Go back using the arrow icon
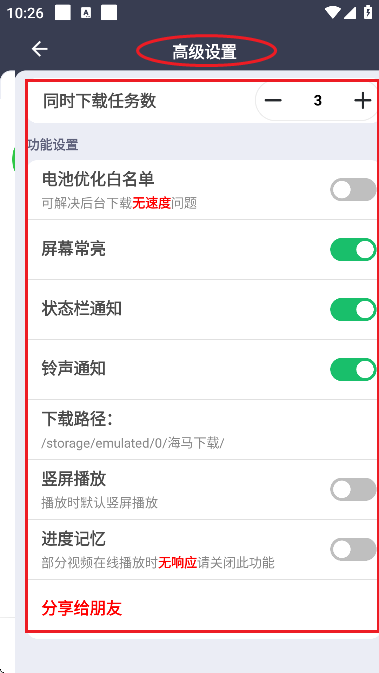The height and width of the screenshot is (673, 379). pyautogui.click(x=39, y=49)
